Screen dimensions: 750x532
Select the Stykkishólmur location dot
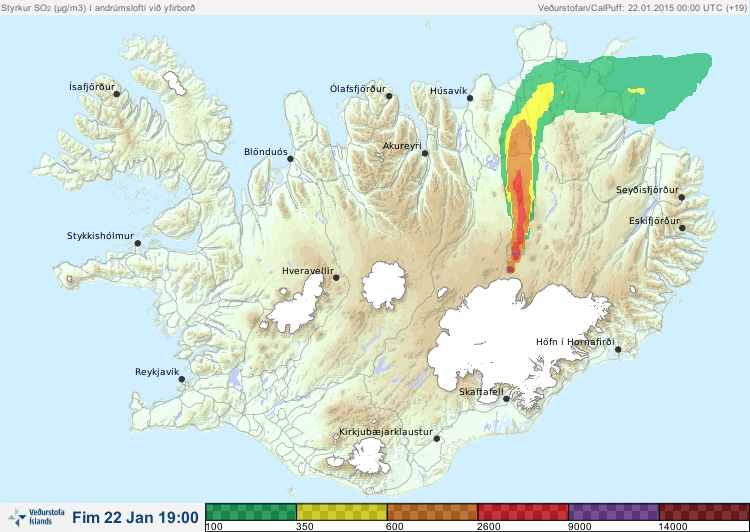point(138,244)
